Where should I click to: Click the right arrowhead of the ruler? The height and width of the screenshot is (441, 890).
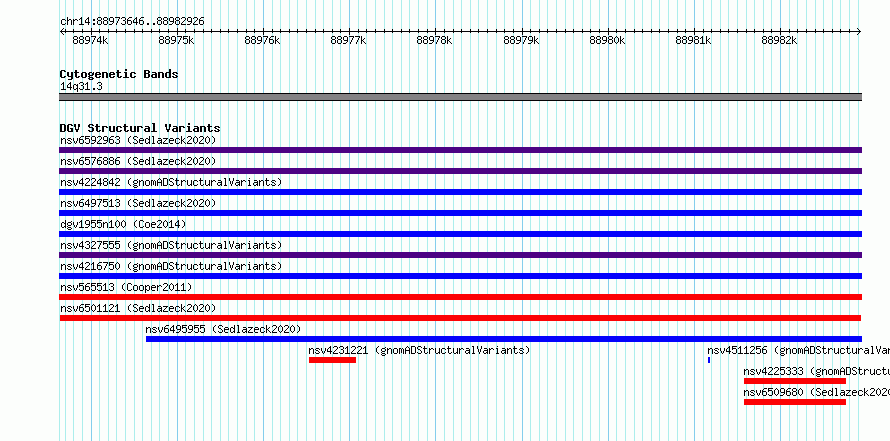point(859,31)
